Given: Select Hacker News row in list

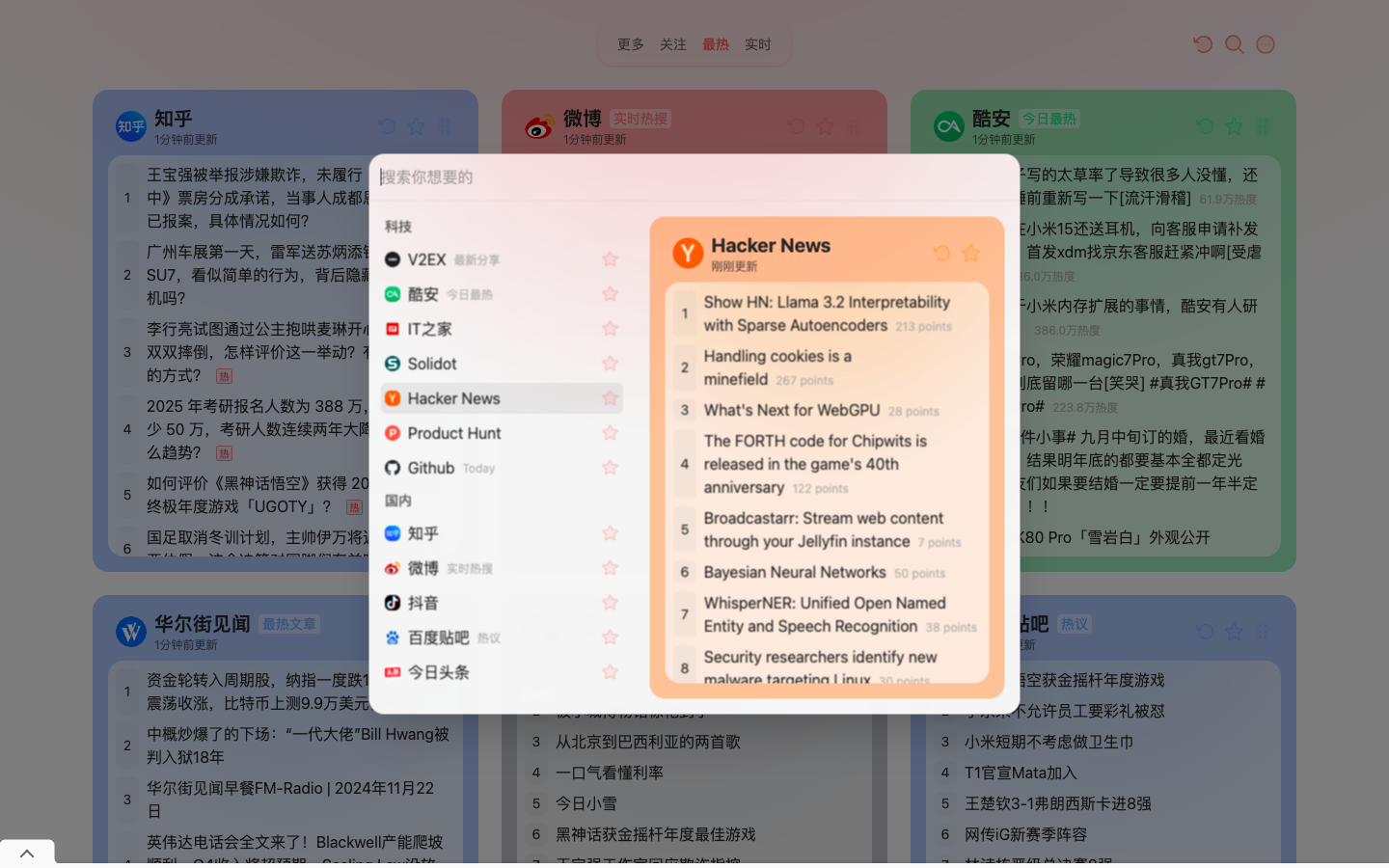Looking at the screenshot, I should pos(502,398).
